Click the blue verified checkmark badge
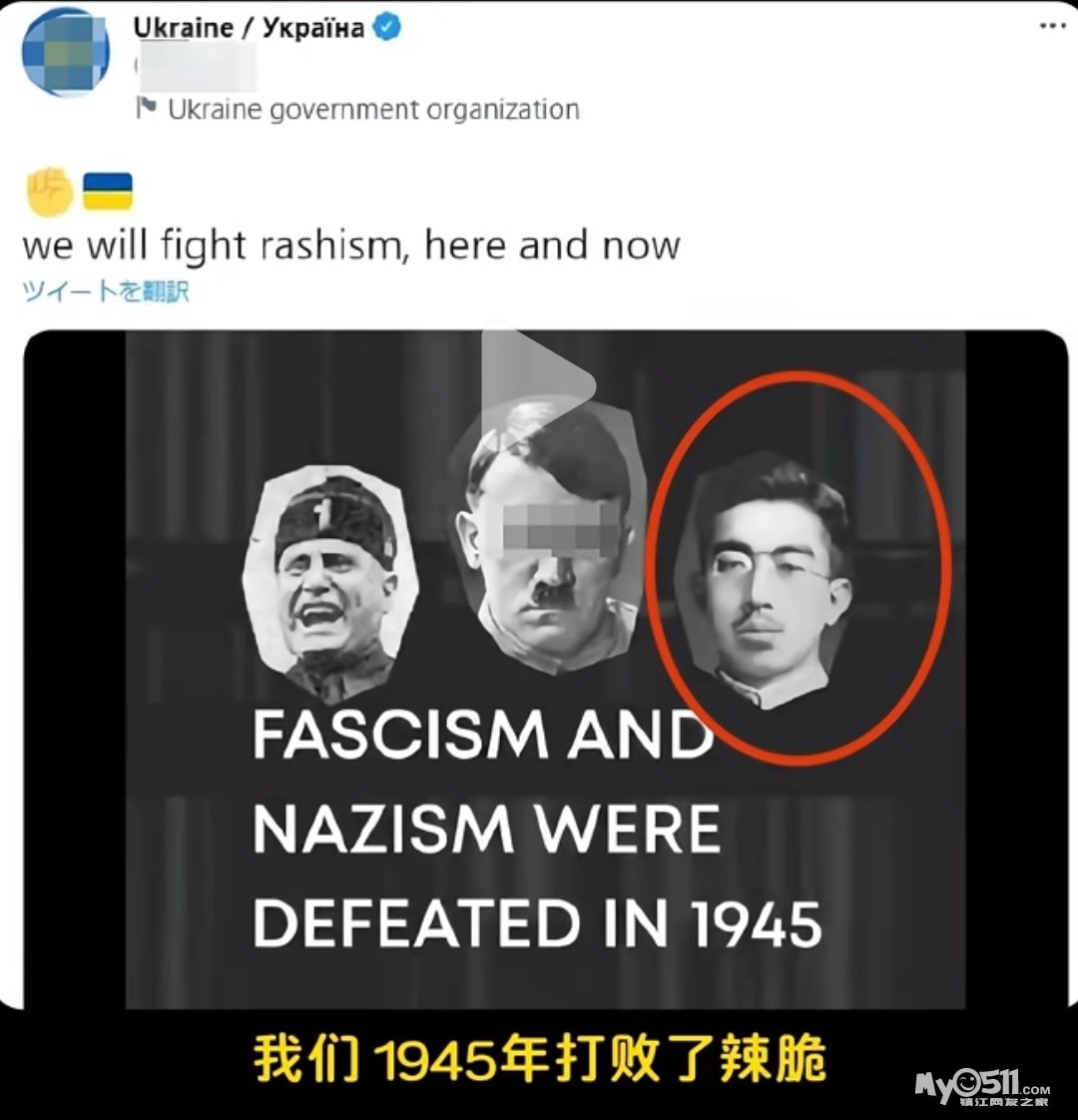Image resolution: width=1078 pixels, height=1120 pixels. point(388,28)
